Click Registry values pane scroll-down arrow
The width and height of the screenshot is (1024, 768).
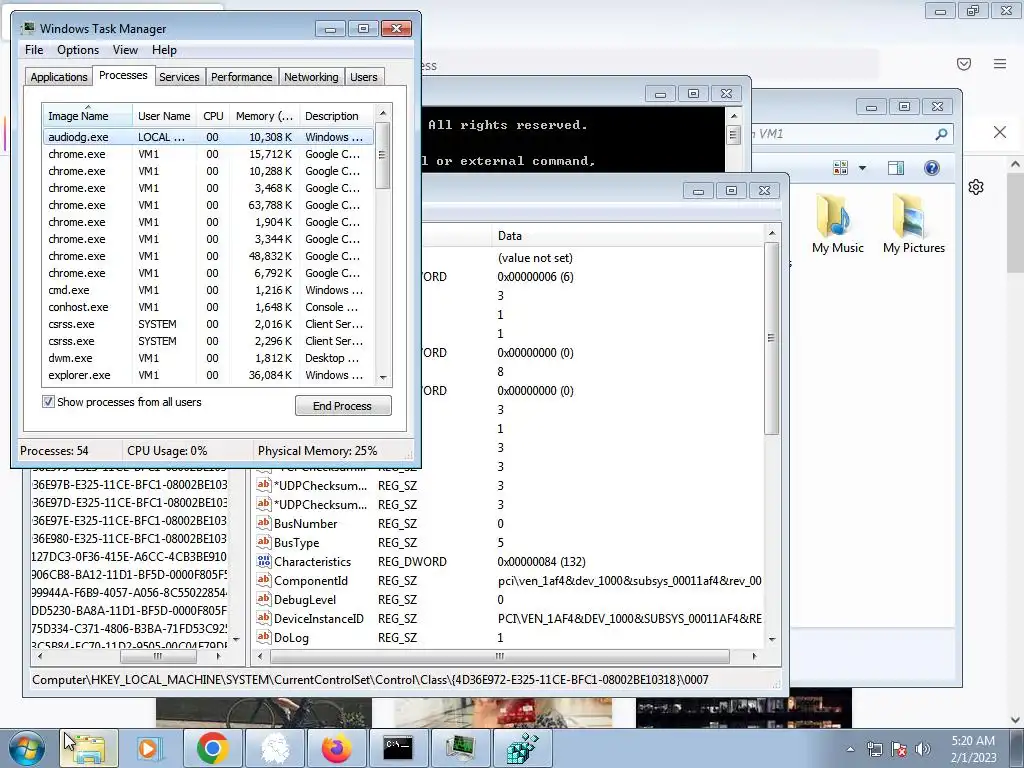pyautogui.click(x=772, y=639)
